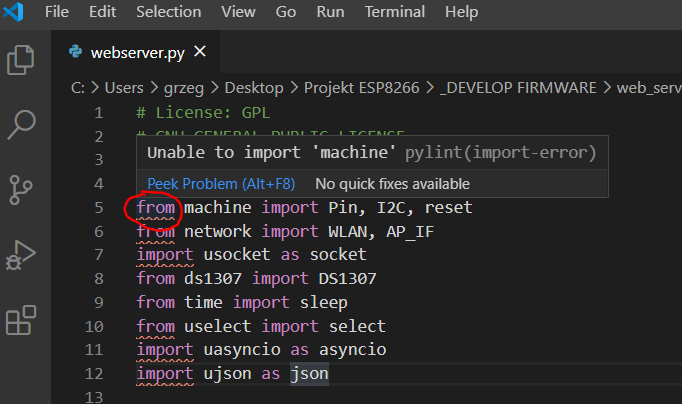Open the Selection menu
The height and width of the screenshot is (404, 682).
(x=168, y=12)
